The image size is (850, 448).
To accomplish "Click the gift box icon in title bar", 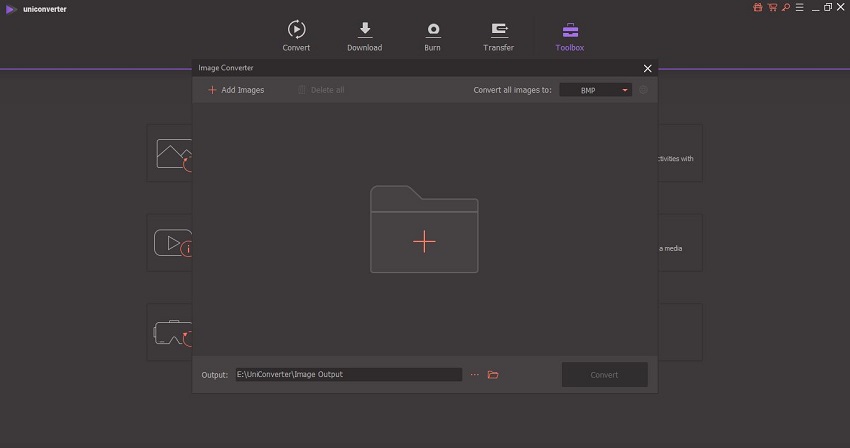I will pyautogui.click(x=756, y=7).
